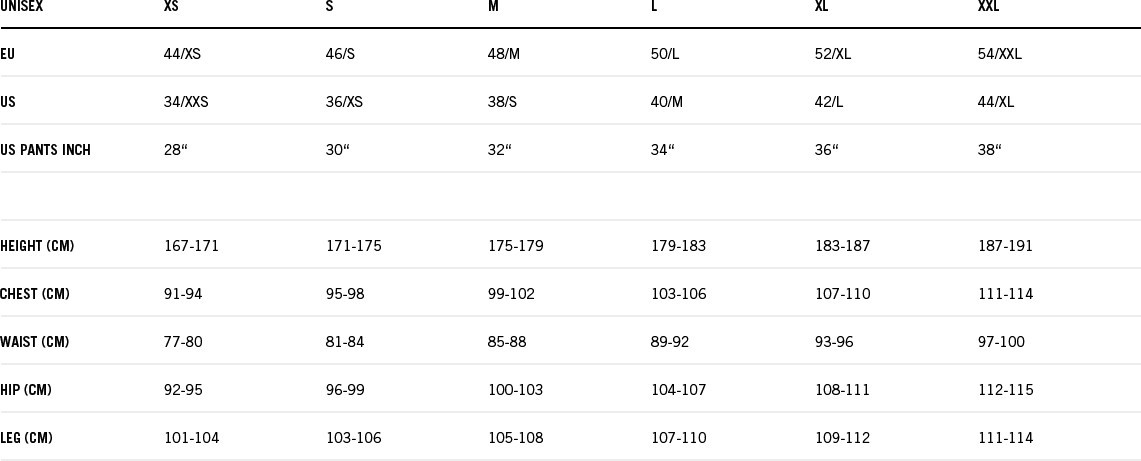This screenshot has width=1141, height=461.
Task: Click the LEG (CM) row label
Action: (26, 438)
